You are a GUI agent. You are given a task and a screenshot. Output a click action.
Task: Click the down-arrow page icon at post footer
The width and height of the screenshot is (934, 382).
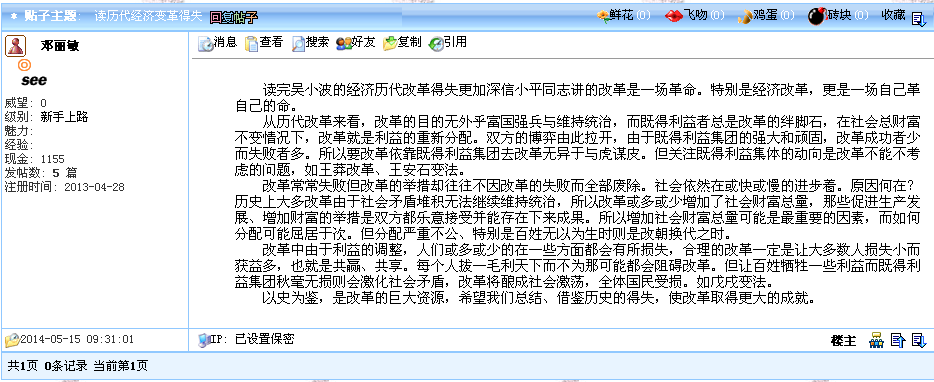coord(919,340)
